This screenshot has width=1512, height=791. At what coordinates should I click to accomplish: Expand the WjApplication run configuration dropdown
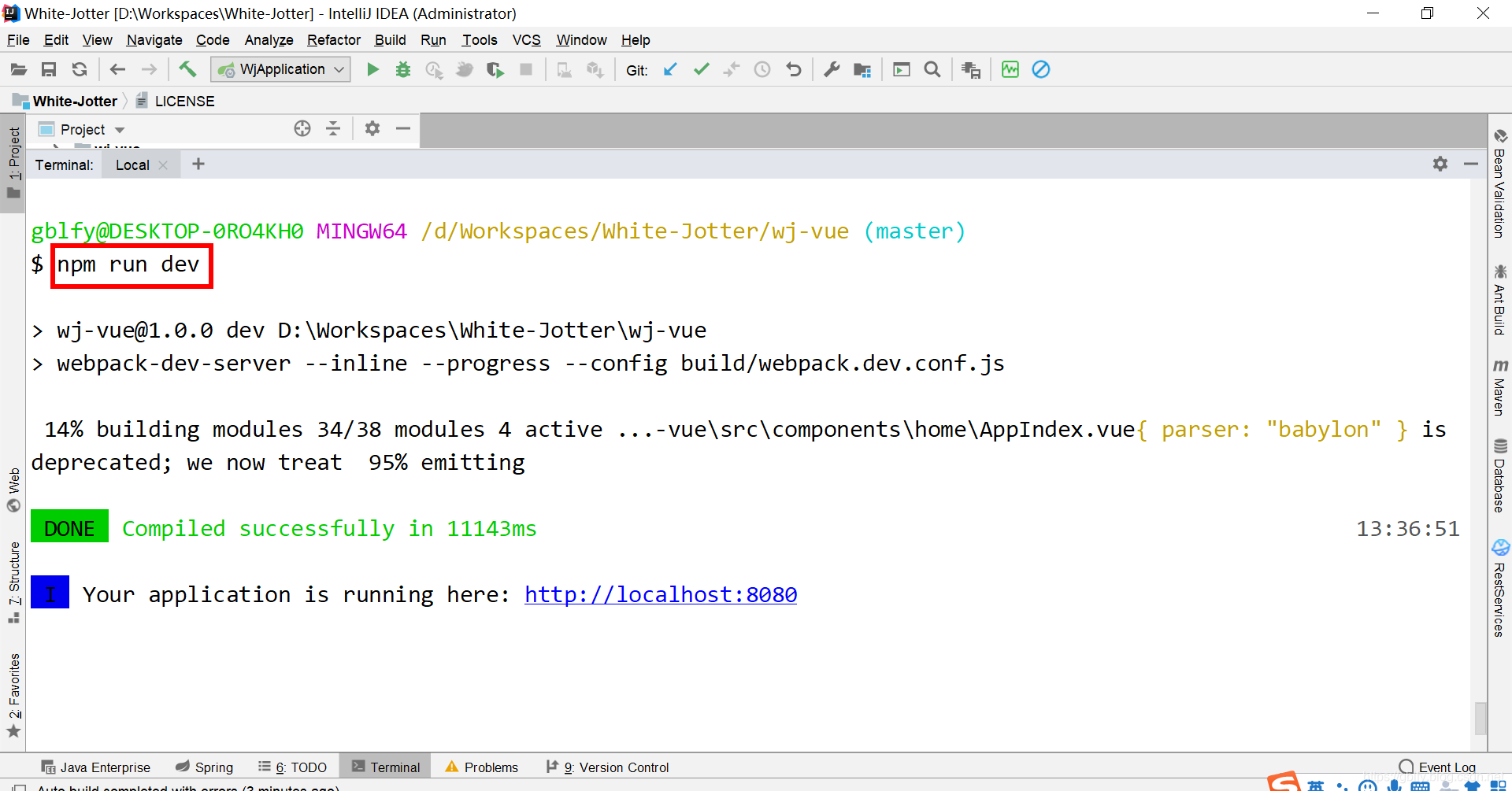tap(339, 70)
